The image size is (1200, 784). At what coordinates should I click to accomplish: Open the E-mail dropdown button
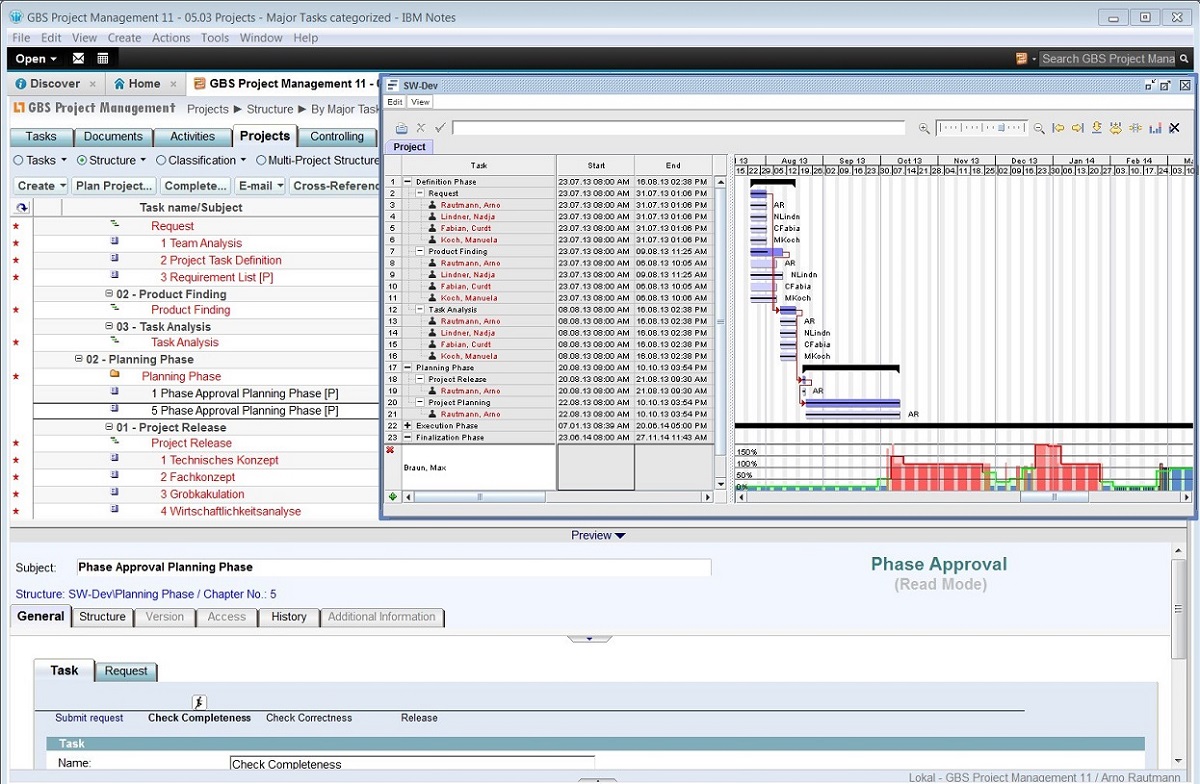tap(260, 186)
